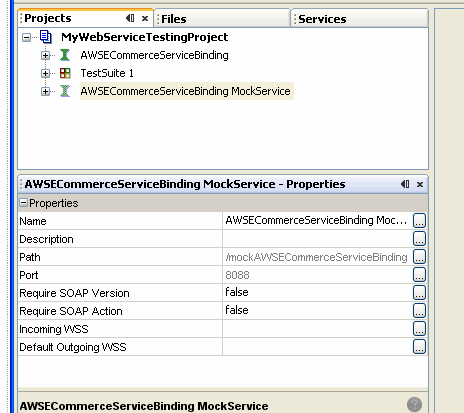This screenshot has width=464, height=413.
Task: Open the editor button for Path
Action: click(x=419, y=257)
